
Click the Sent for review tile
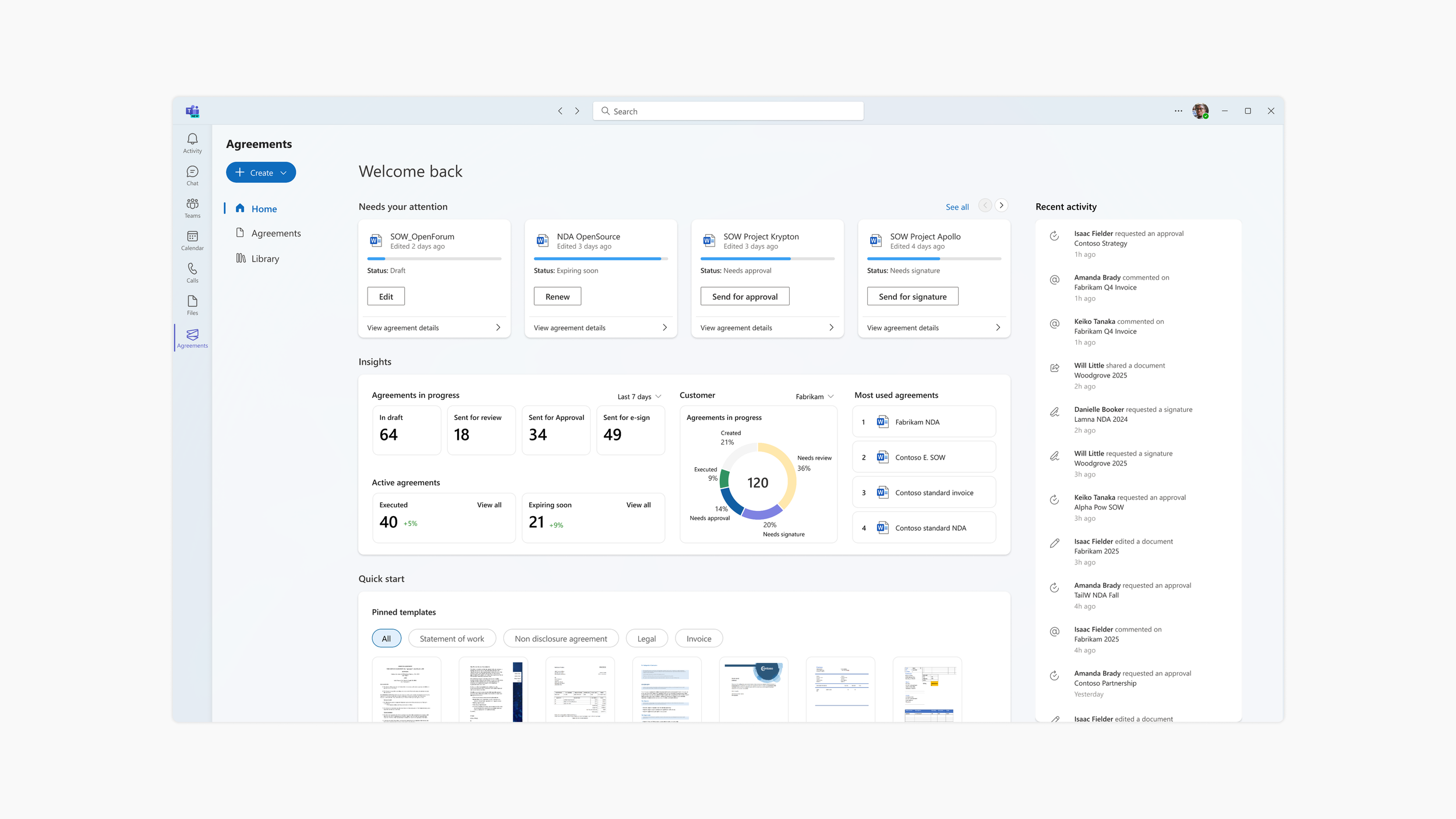481,430
